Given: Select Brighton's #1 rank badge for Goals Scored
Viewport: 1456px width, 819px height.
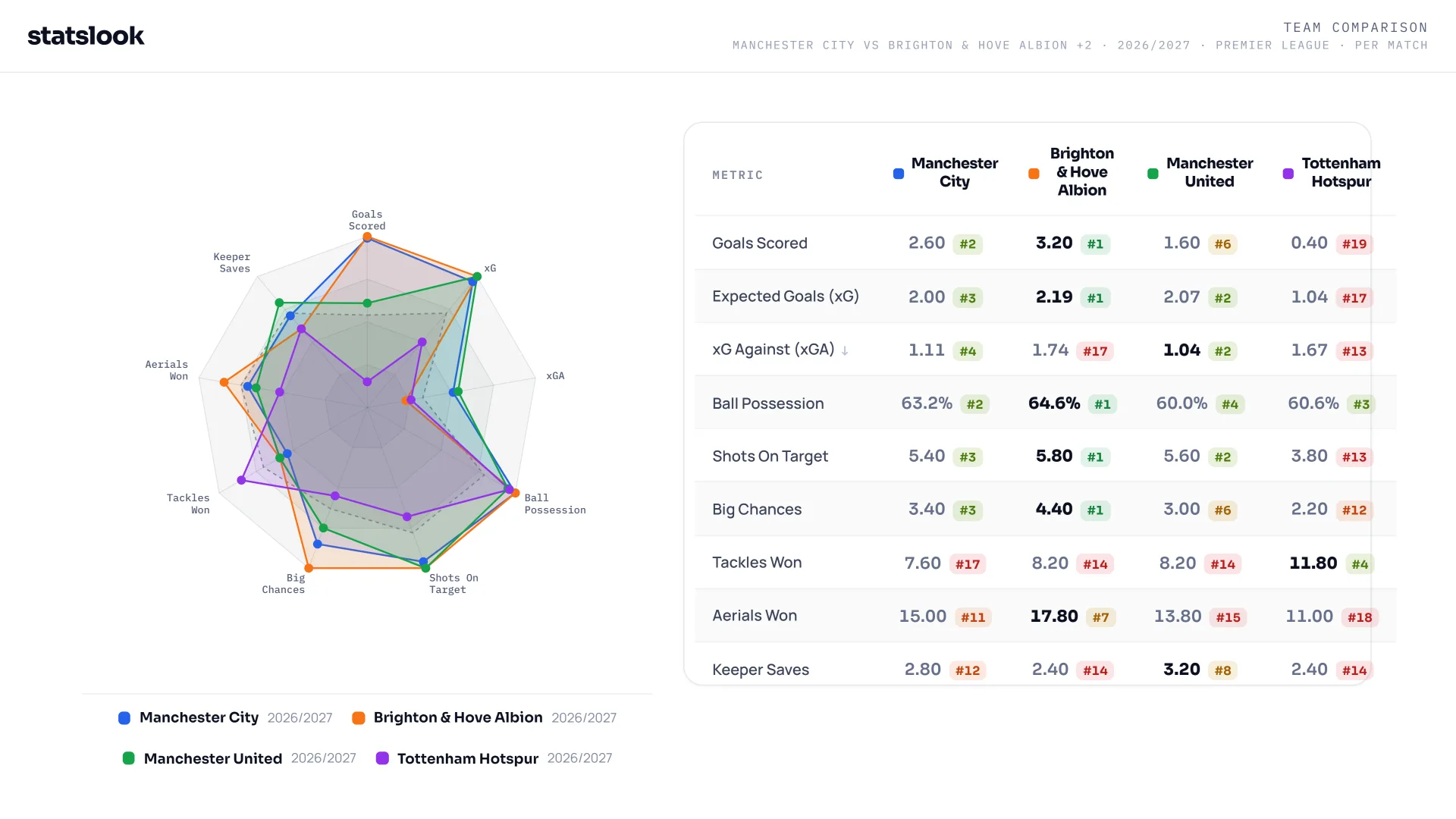Looking at the screenshot, I should tap(1095, 244).
